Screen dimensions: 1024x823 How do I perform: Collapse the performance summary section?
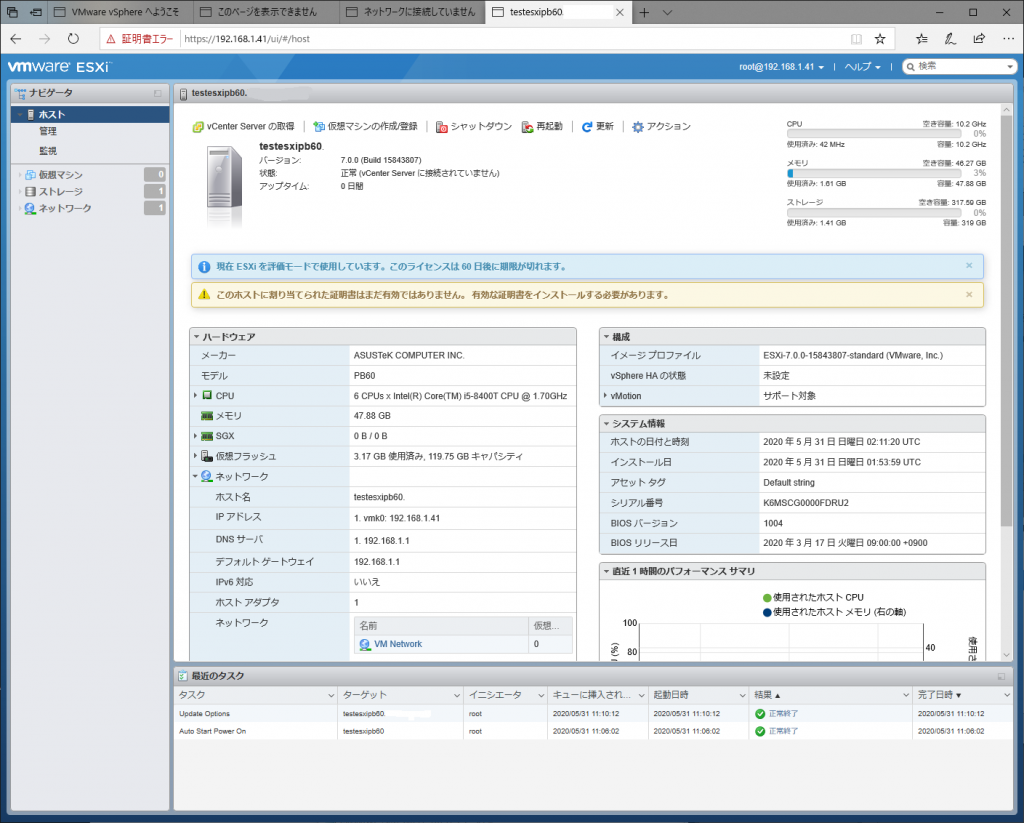606,572
